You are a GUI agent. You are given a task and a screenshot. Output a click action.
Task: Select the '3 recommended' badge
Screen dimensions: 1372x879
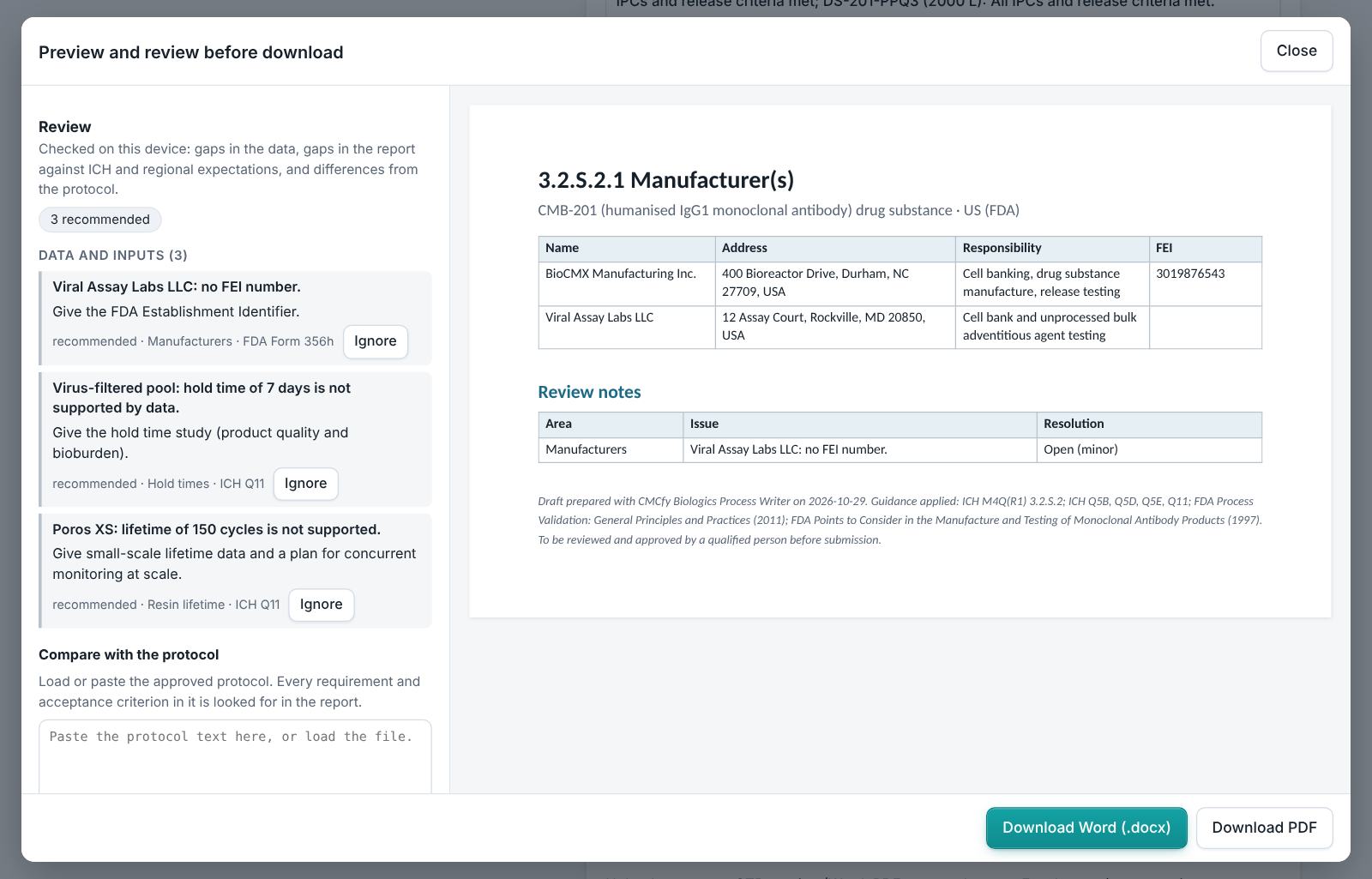tap(100, 220)
